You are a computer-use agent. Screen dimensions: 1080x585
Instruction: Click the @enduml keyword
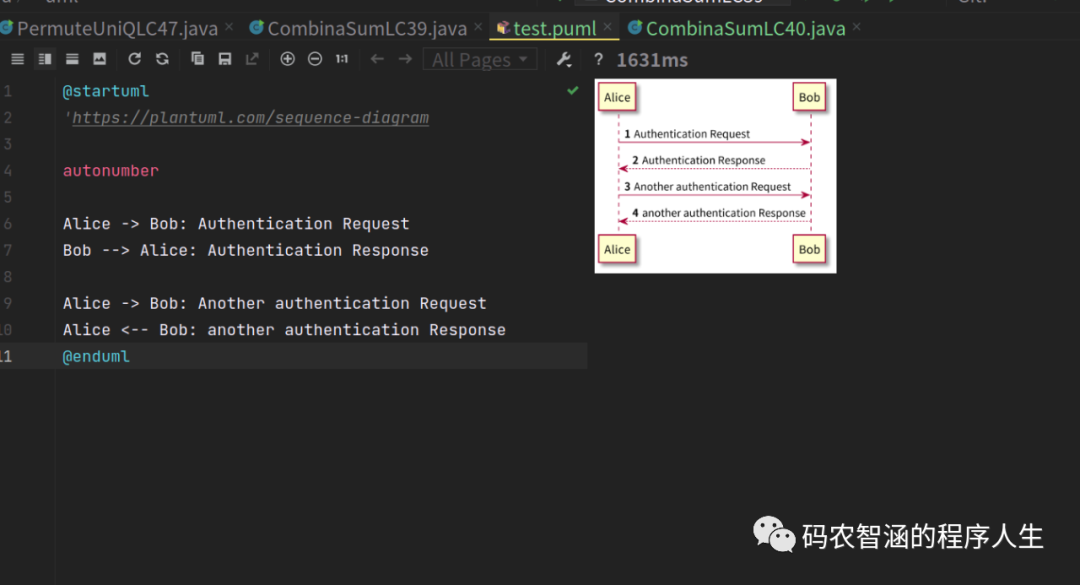[x=96, y=357]
